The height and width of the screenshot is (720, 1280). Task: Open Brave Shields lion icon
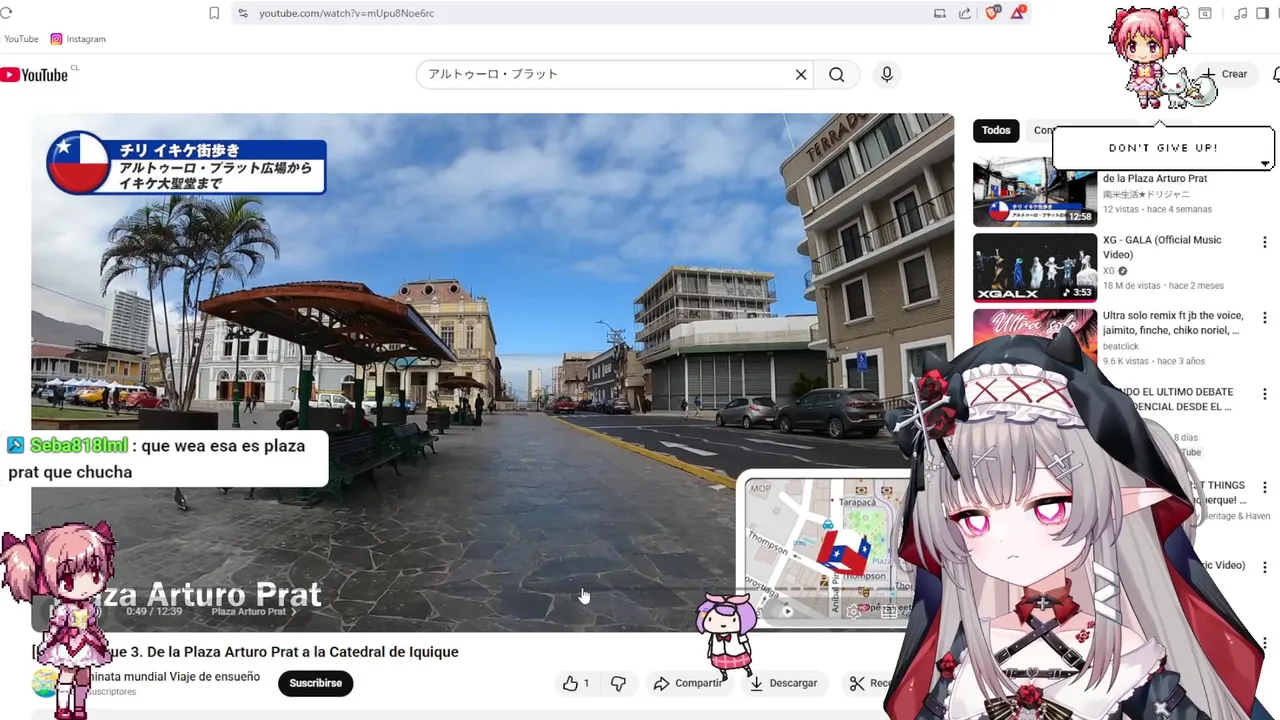click(x=993, y=13)
